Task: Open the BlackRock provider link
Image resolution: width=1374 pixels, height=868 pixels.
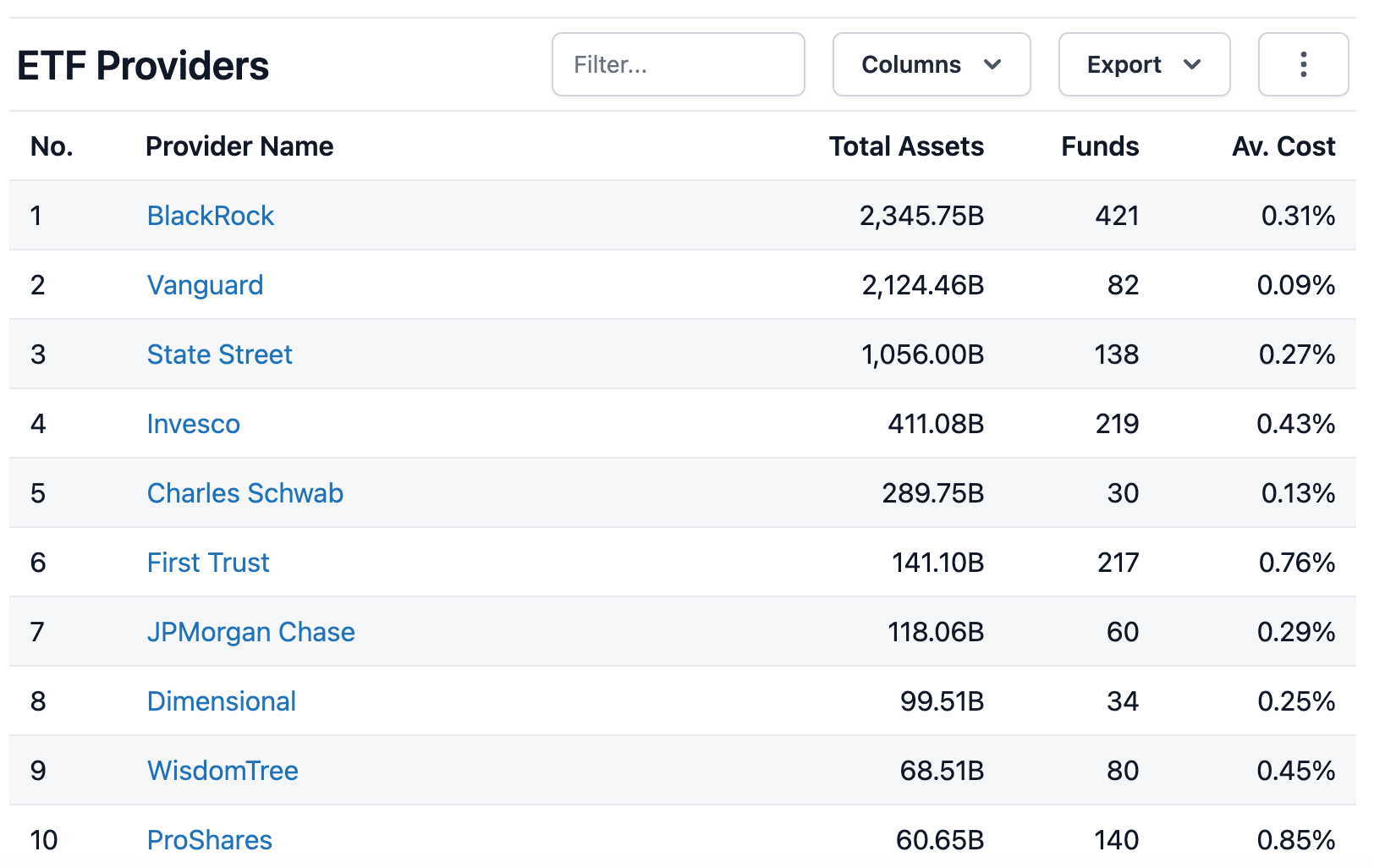Action: (x=211, y=216)
